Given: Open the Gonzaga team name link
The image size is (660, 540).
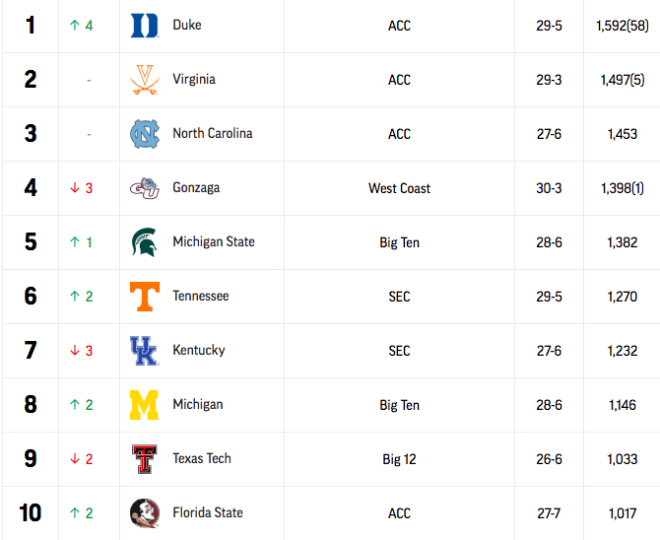Looking at the screenshot, I should tap(196, 188).
